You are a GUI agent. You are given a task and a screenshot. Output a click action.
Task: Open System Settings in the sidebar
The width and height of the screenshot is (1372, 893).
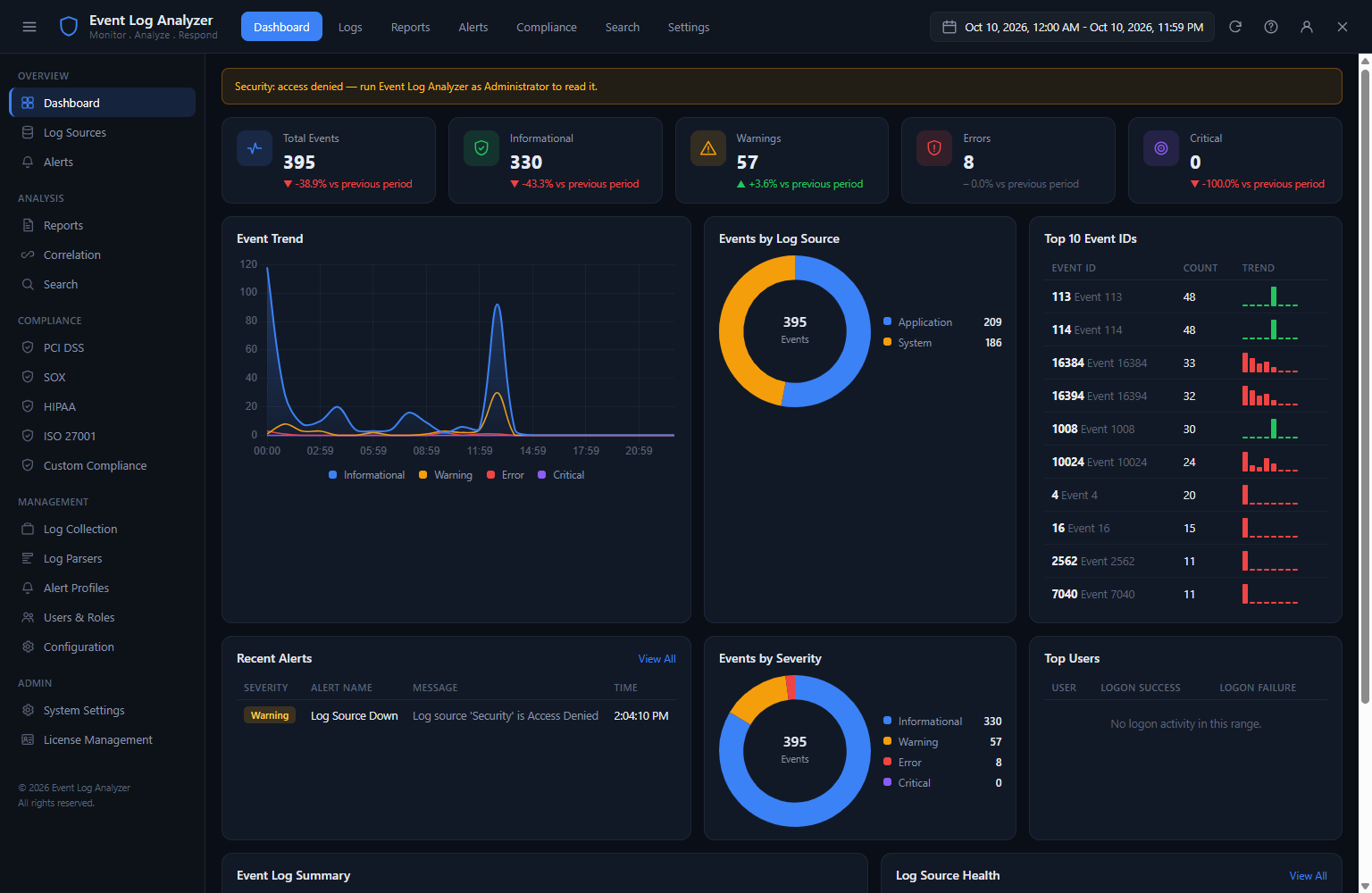pos(102,710)
